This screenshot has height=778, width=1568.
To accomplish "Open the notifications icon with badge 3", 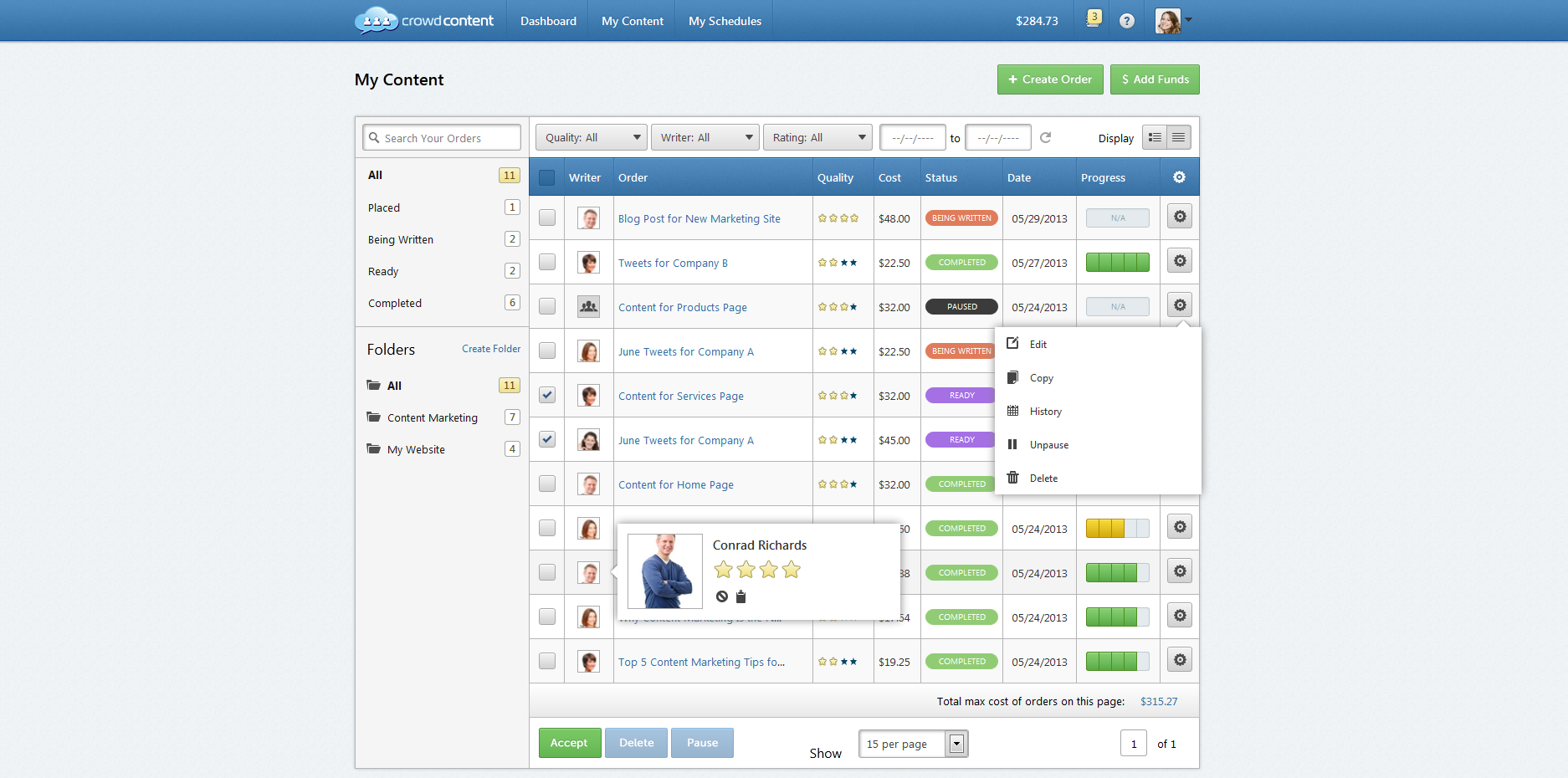I will 1093,19.
